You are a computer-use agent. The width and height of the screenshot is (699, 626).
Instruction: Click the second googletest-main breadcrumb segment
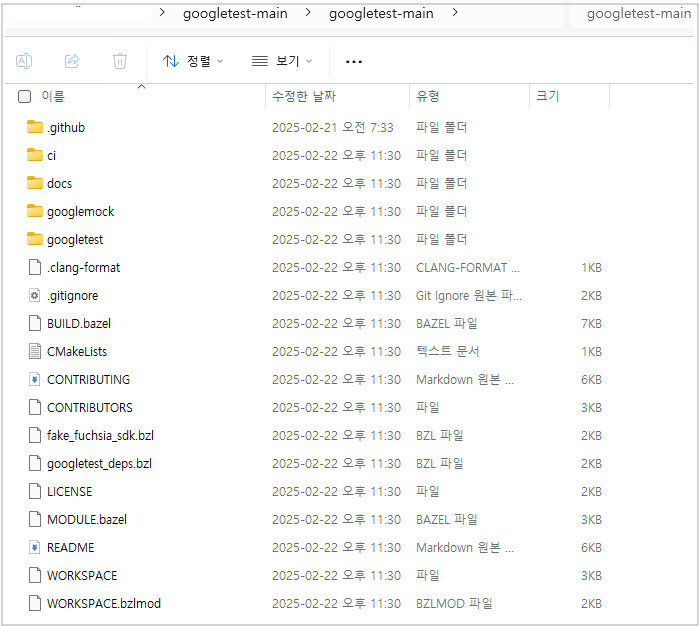click(x=381, y=14)
